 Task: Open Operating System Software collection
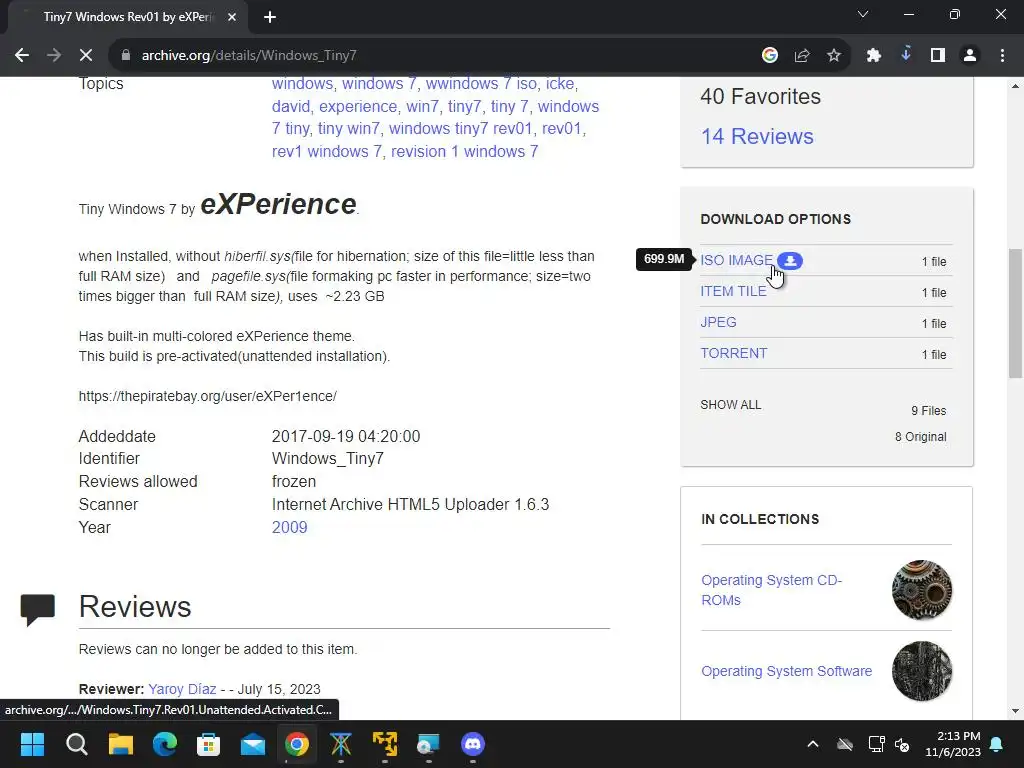786,671
